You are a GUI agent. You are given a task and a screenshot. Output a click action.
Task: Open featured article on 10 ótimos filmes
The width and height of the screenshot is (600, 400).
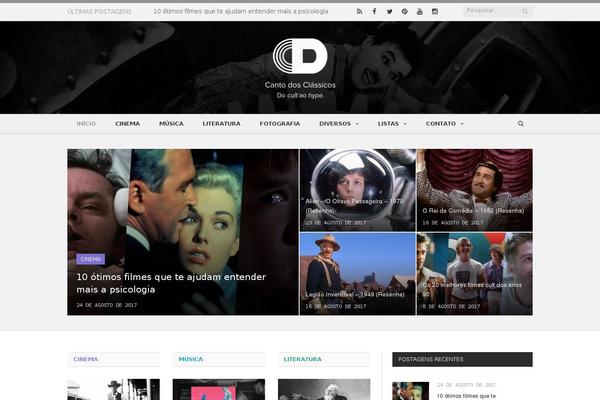click(171, 283)
